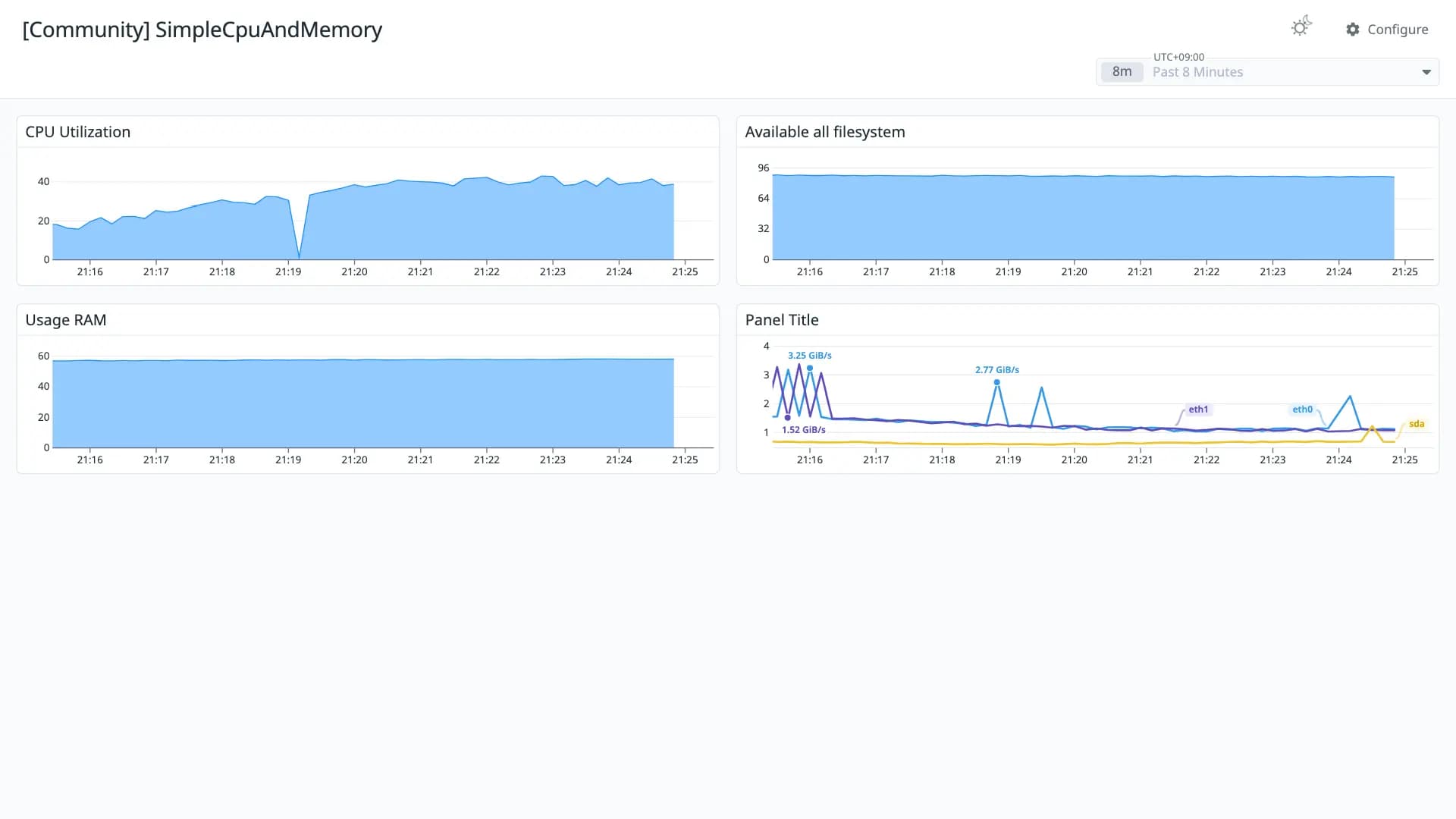Screen dimensions: 1456x819
Task: Select the CPU Utilization panel title
Action: 78,132
